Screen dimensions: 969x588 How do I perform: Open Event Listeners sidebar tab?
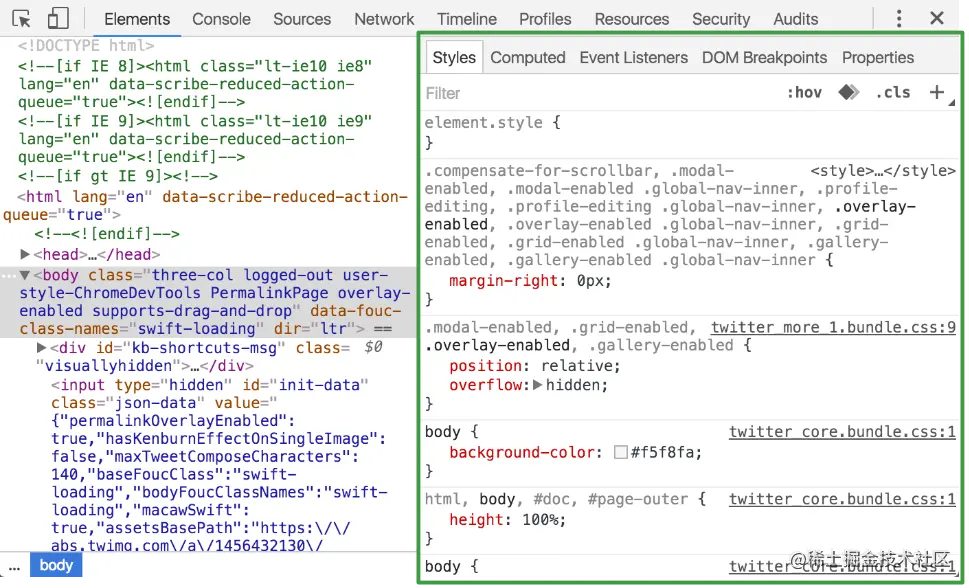click(633, 58)
